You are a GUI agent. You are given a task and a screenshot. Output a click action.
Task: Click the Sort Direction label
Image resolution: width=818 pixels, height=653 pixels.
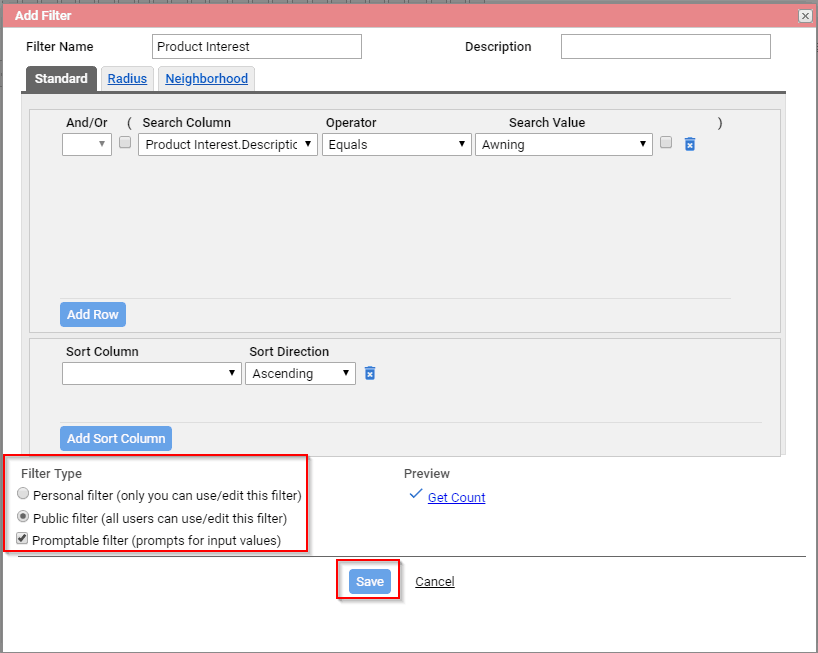pyautogui.click(x=289, y=352)
